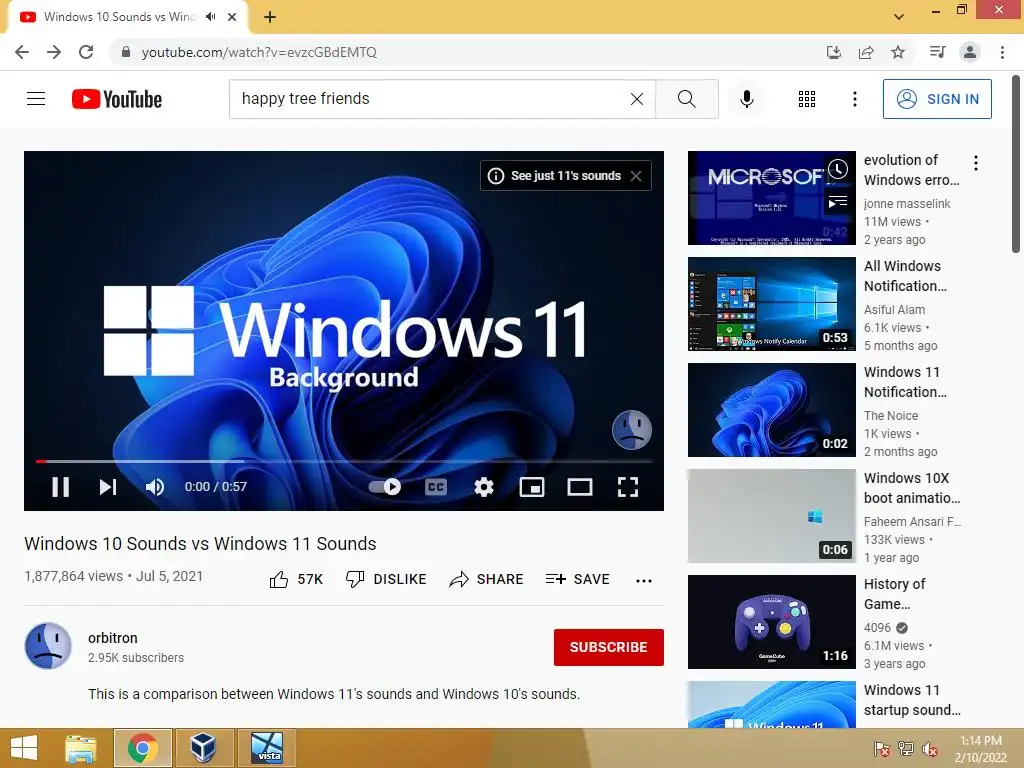Switch to theater mode
This screenshot has height=768, width=1024.
(580, 487)
